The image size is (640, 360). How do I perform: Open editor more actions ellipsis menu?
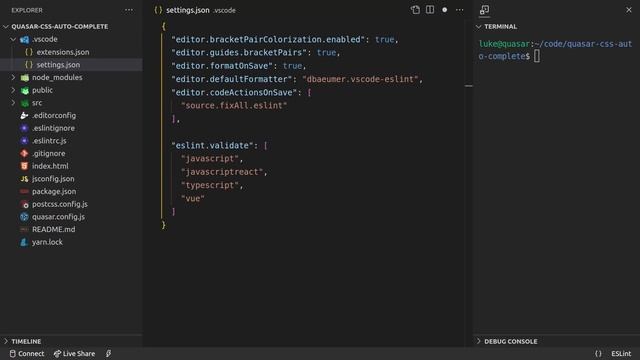tap(460, 10)
